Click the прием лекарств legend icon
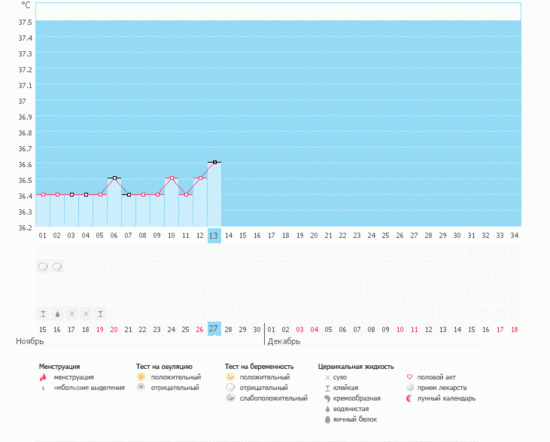This screenshot has width=550, height=442. 409,388
